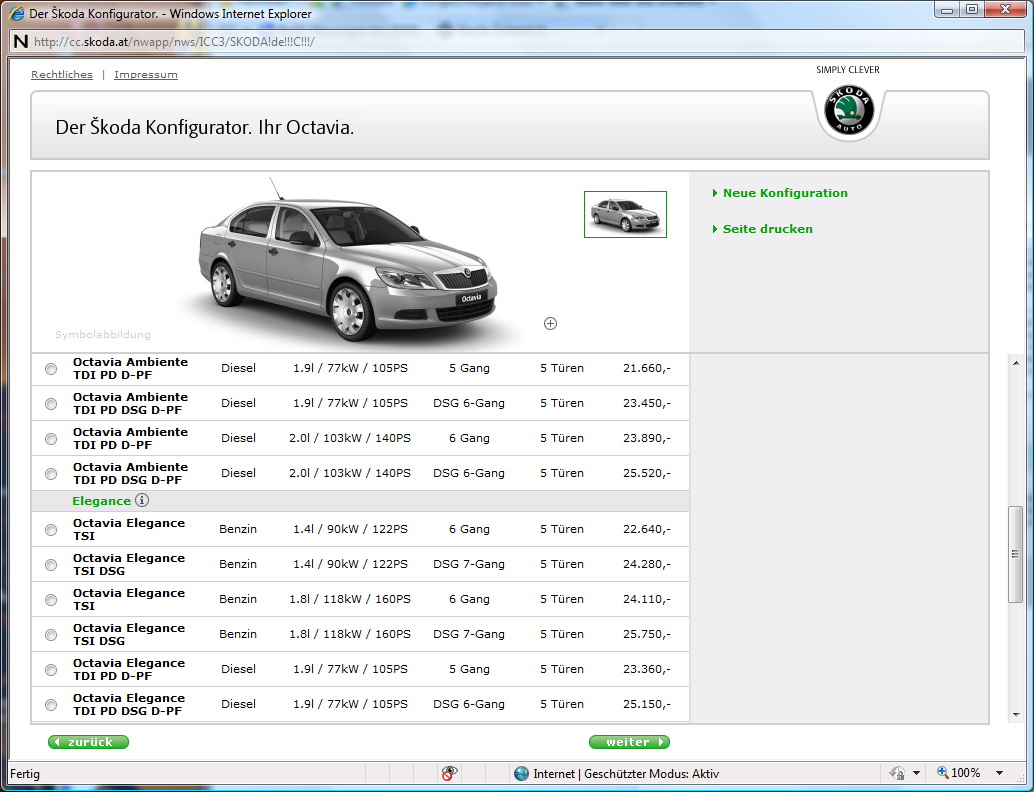The width and height of the screenshot is (1034, 792).
Task: Select Octavia Elegance TSI DSG 24.280
Action: point(51,565)
